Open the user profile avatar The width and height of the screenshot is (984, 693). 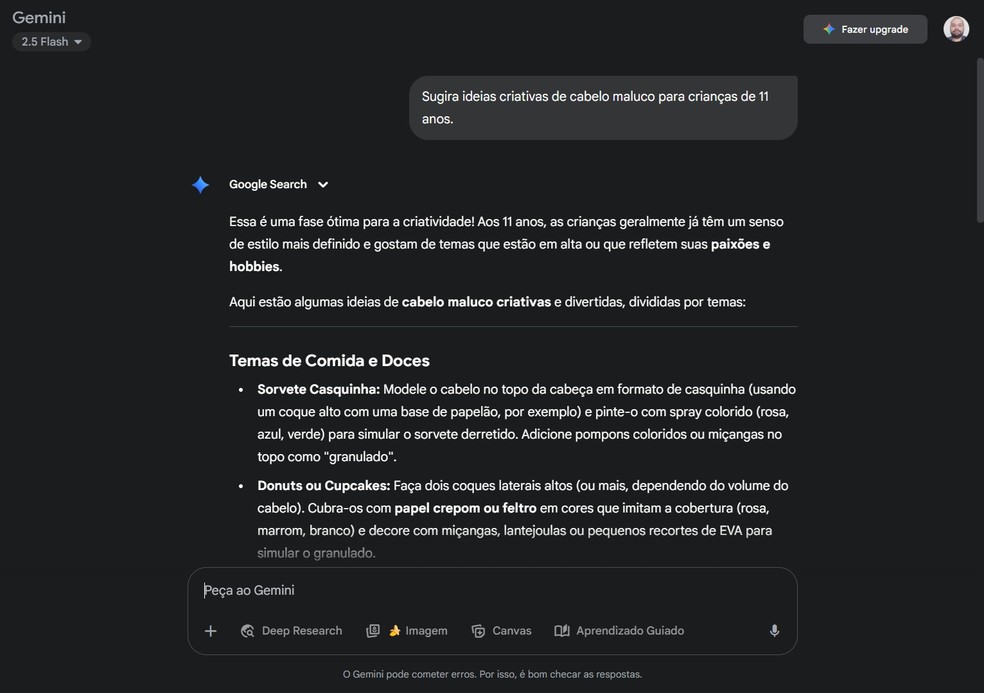point(955,28)
